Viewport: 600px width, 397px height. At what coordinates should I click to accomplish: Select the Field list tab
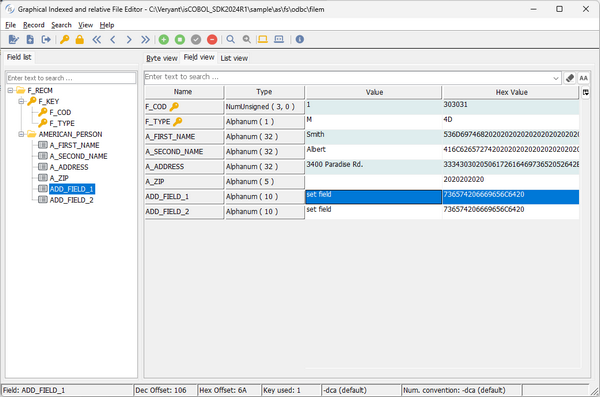tap(19, 57)
